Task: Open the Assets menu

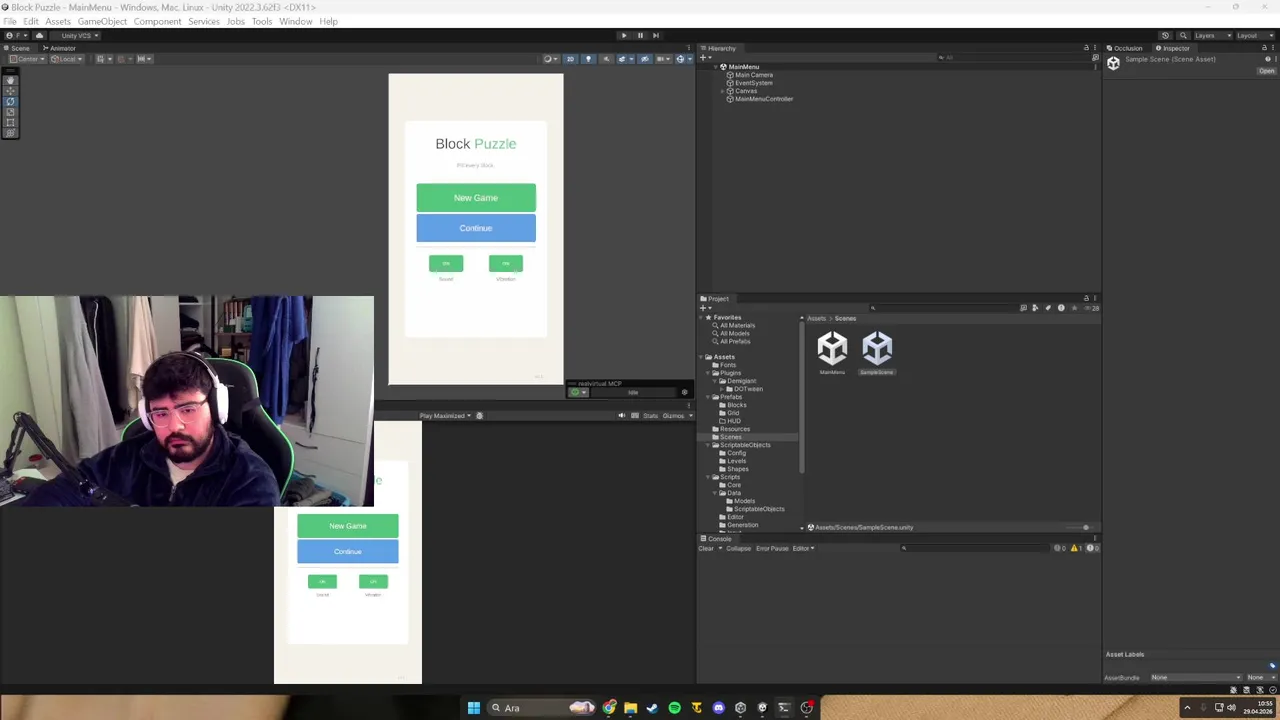Action: click(58, 21)
